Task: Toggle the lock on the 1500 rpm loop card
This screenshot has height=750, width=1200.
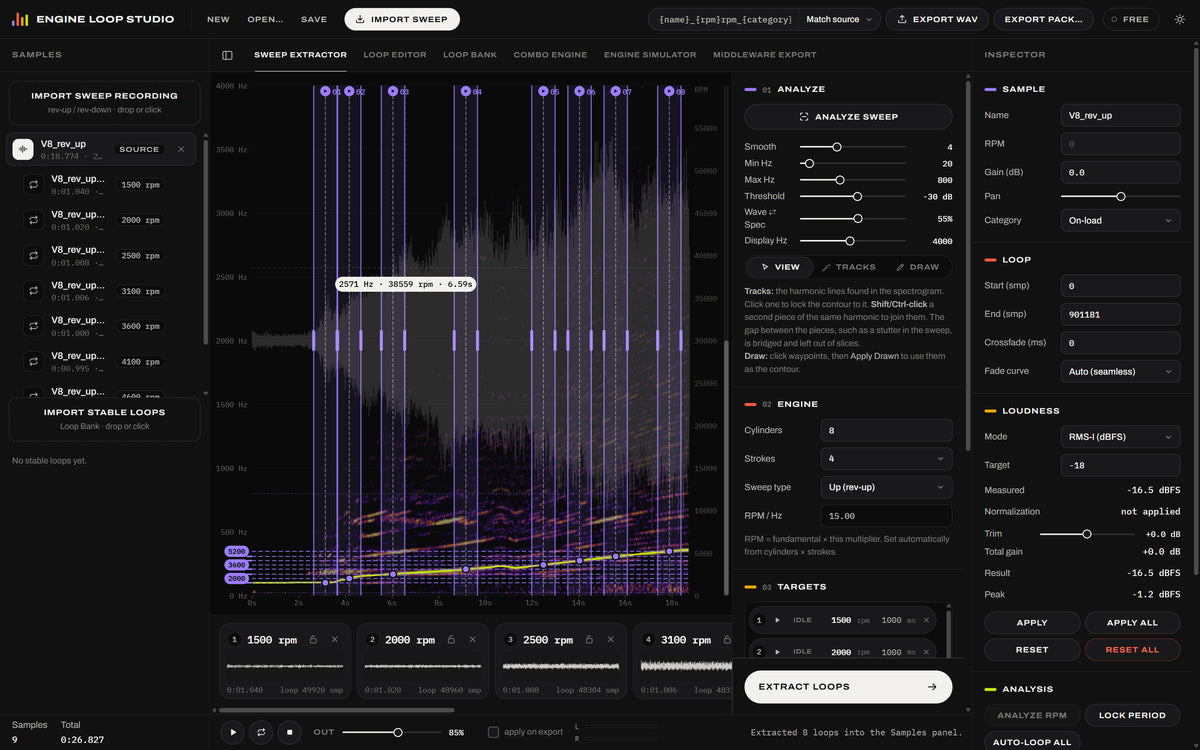Action: 312,640
